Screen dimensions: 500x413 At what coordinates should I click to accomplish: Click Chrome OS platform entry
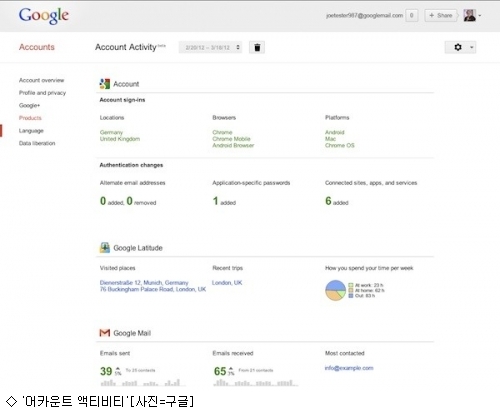point(340,145)
